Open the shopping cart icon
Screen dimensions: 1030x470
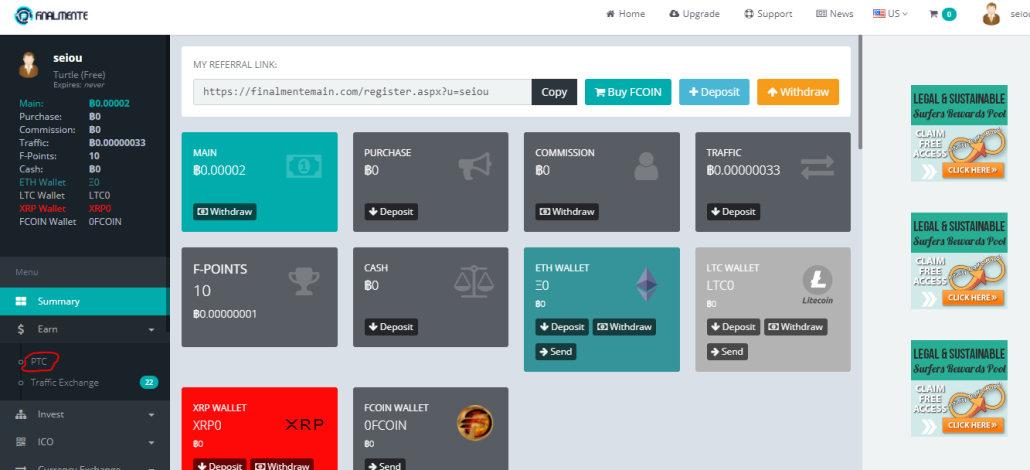tap(933, 14)
